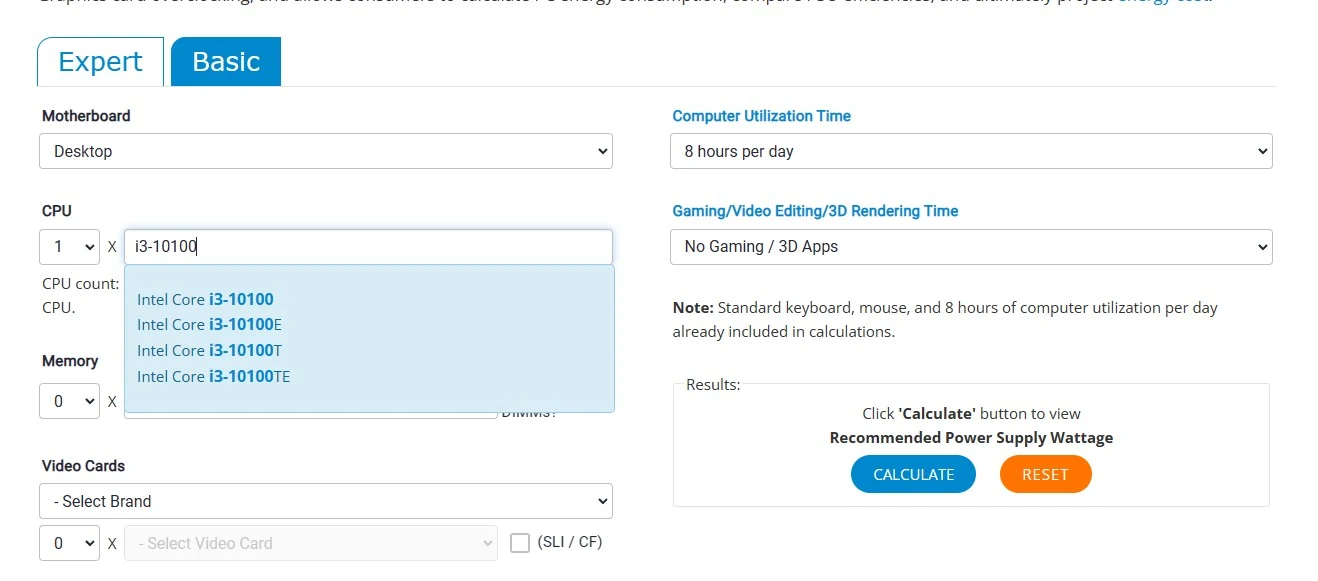Open the Motherboard Desktop dropdown
The image size is (1318, 581).
tap(326, 151)
